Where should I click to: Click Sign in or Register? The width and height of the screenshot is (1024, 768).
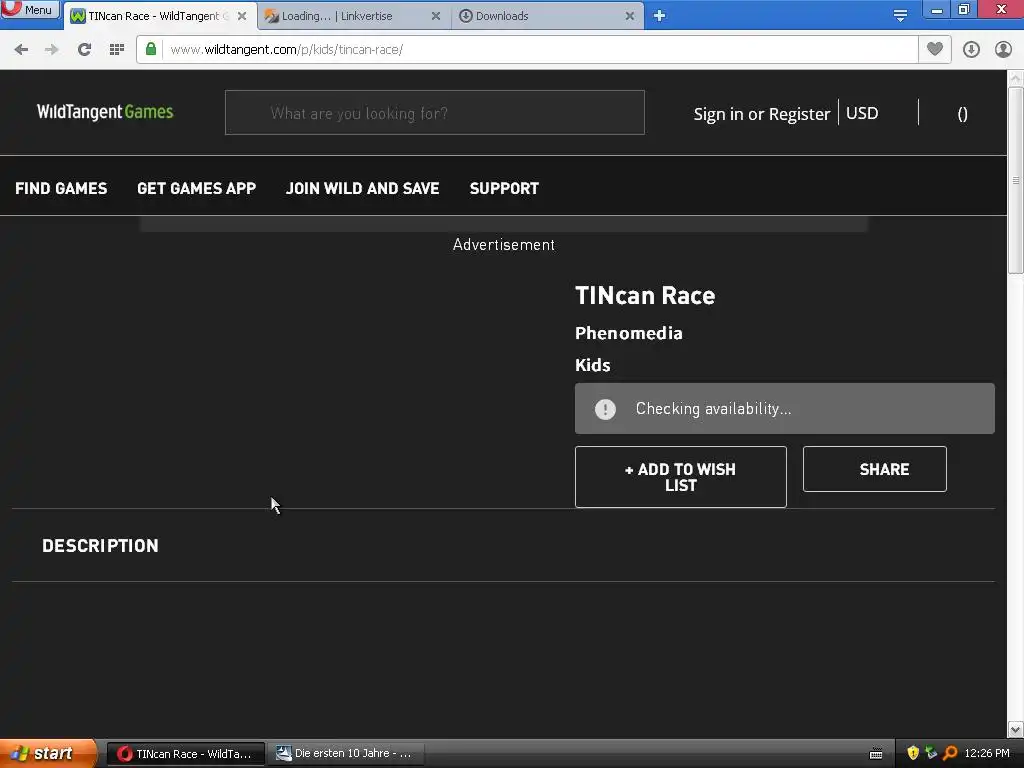pos(761,114)
